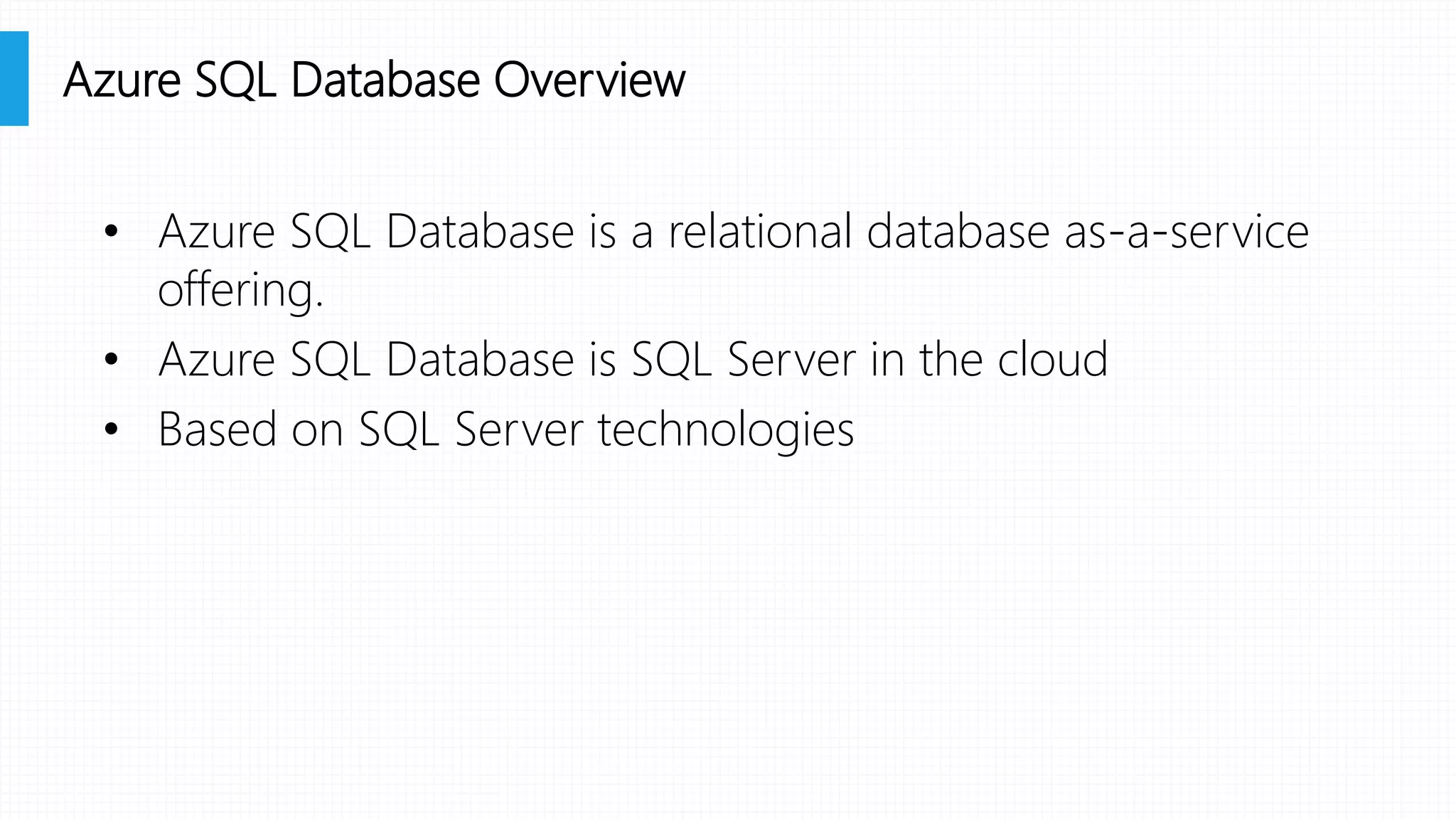The width and height of the screenshot is (1456, 819).
Task: Click the second bullet point marker
Action: (111, 359)
